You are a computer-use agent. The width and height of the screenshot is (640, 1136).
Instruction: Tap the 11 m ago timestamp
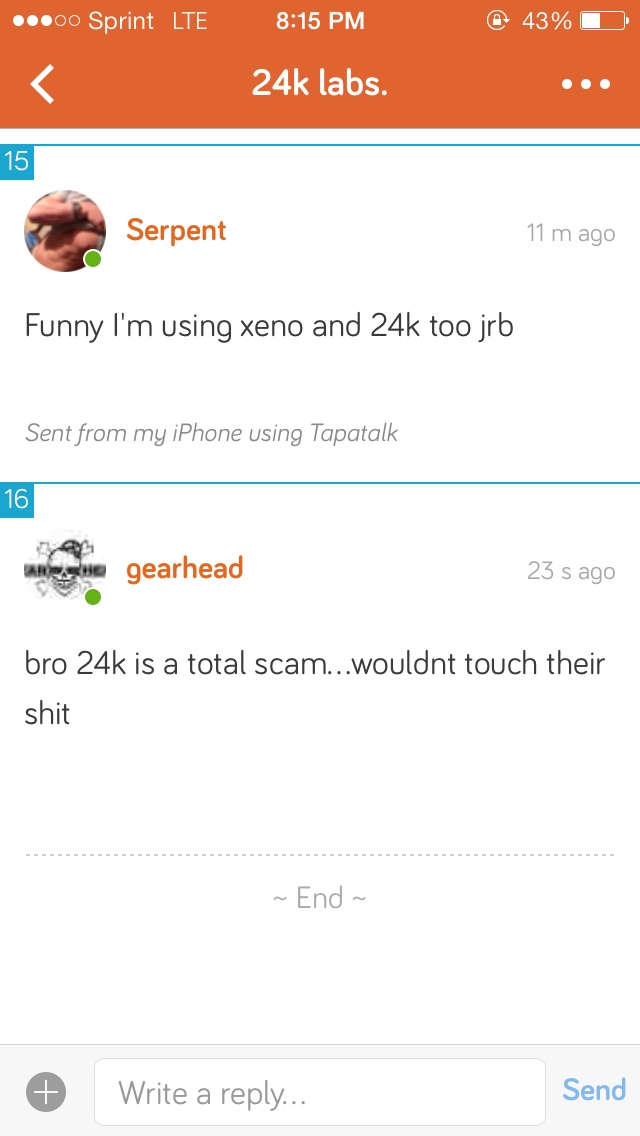pos(571,233)
